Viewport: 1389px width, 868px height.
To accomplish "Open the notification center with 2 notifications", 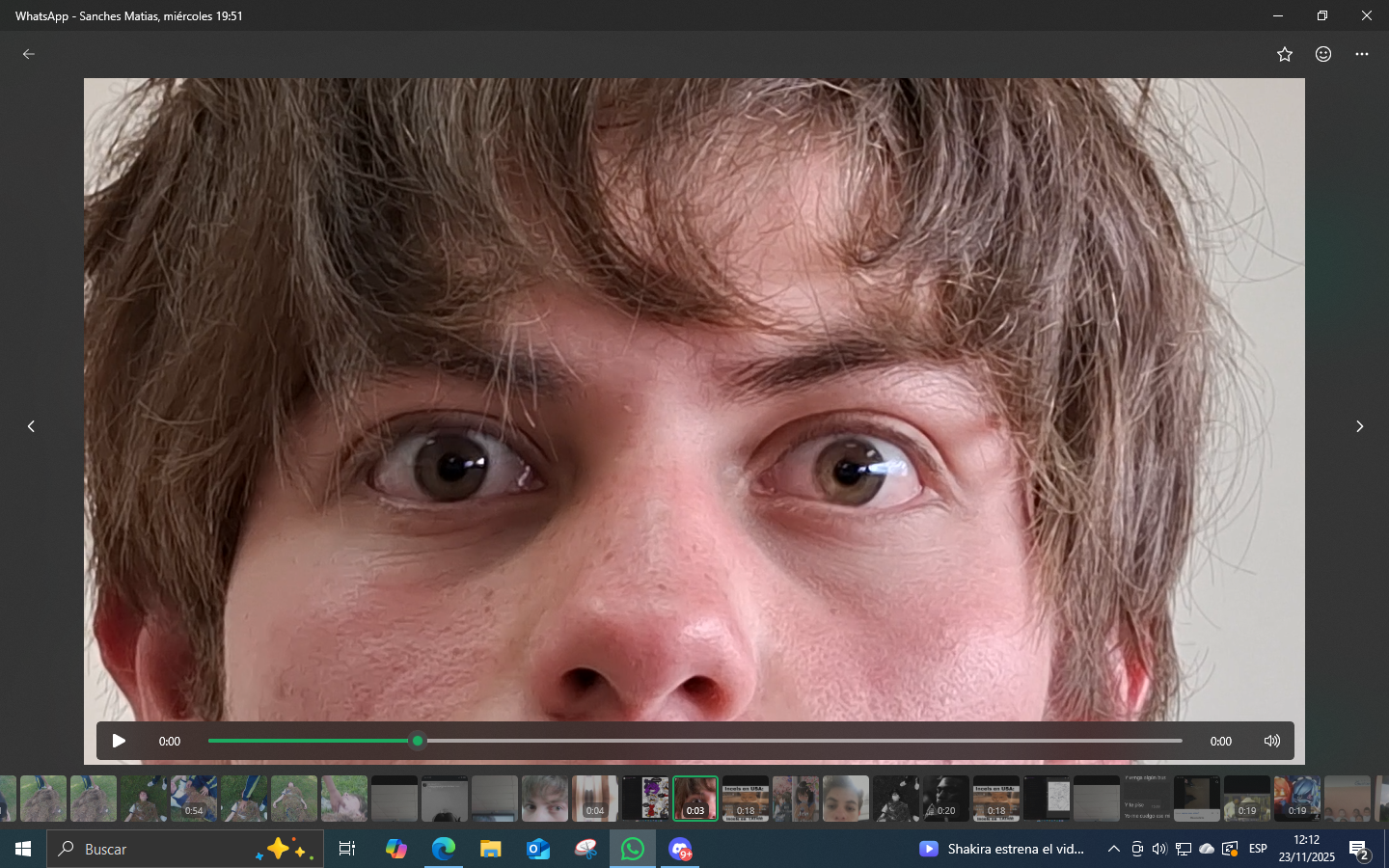I will 1360,850.
